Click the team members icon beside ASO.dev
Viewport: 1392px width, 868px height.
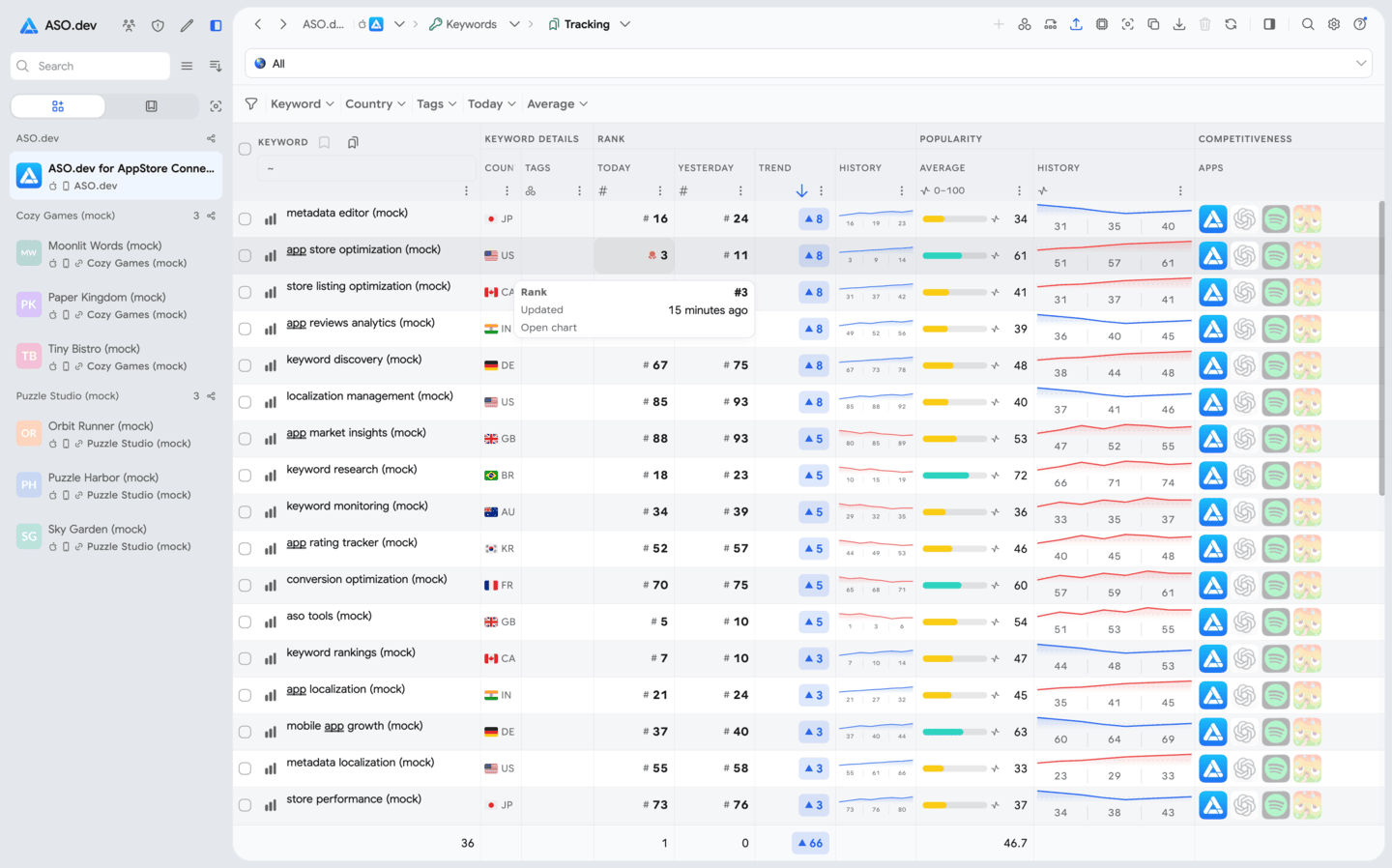click(x=129, y=25)
